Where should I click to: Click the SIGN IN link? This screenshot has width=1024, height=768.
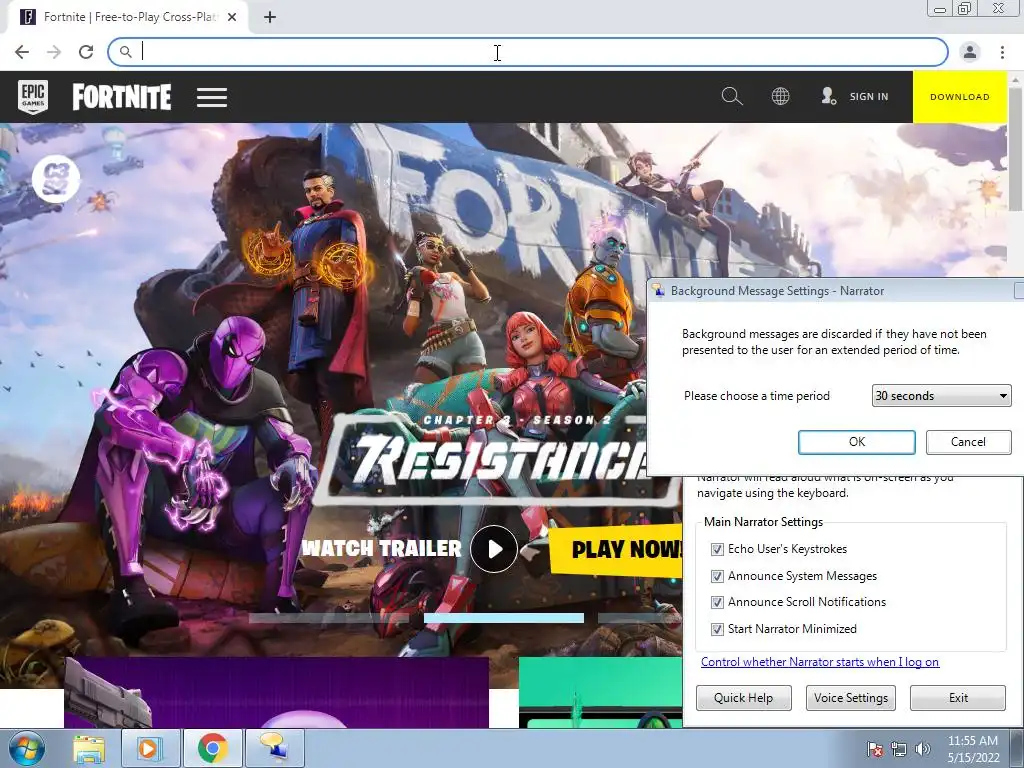pyautogui.click(x=869, y=97)
